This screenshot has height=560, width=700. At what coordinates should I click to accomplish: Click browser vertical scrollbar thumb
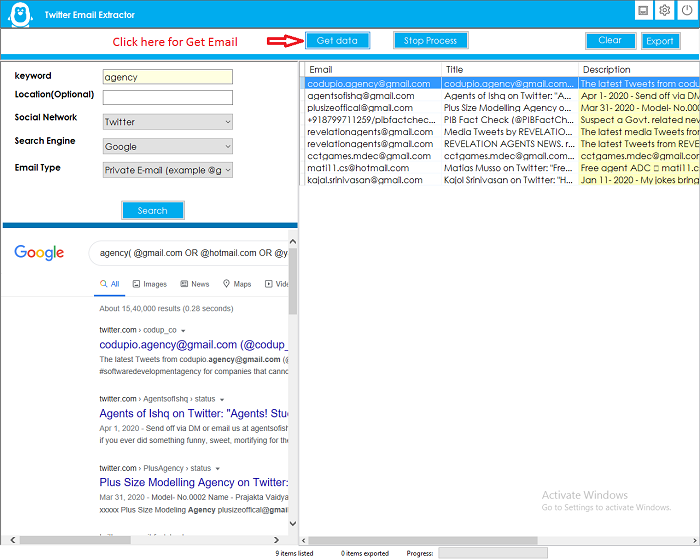pyautogui.click(x=293, y=280)
